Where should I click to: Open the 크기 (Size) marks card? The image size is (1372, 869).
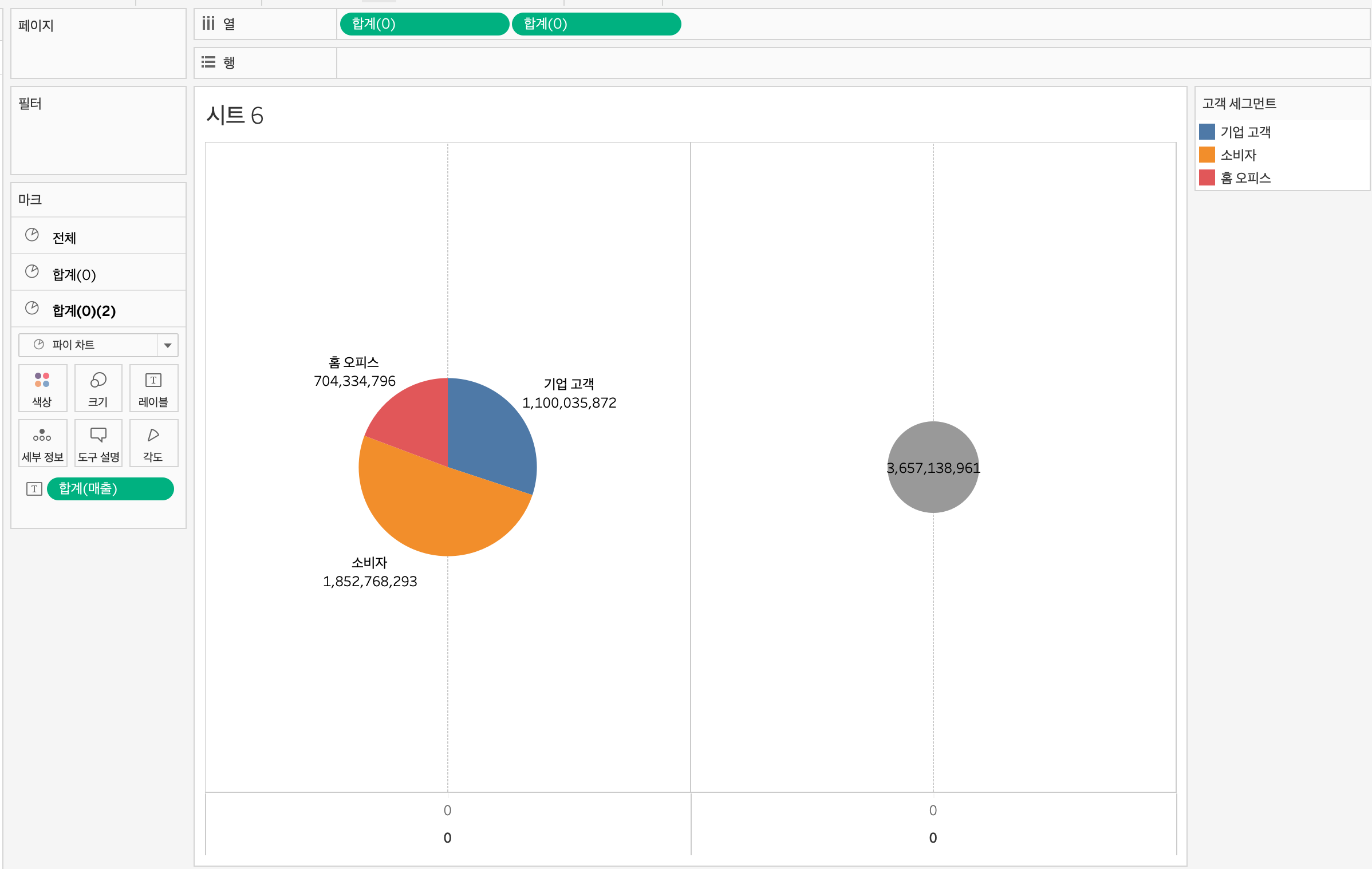98,388
